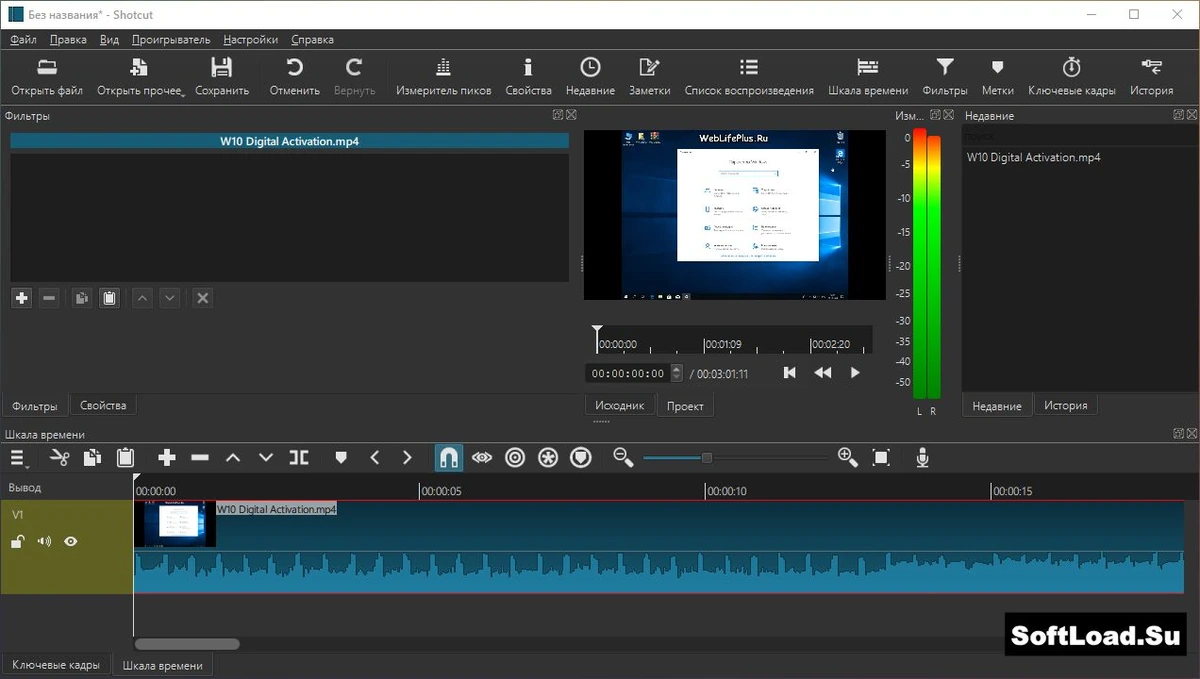
Task: Click the timecode spinner arrows
Action: coord(677,373)
